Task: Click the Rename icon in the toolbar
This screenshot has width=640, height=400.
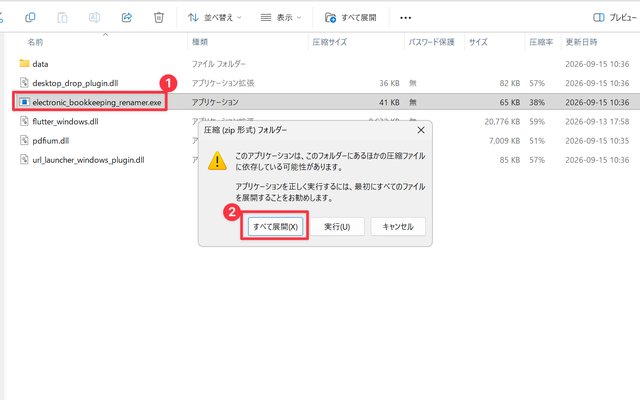Action: 94,17
